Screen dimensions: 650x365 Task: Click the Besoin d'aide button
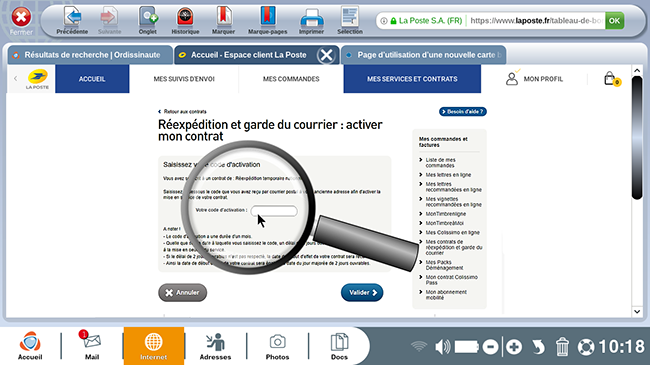pyautogui.click(x=463, y=112)
